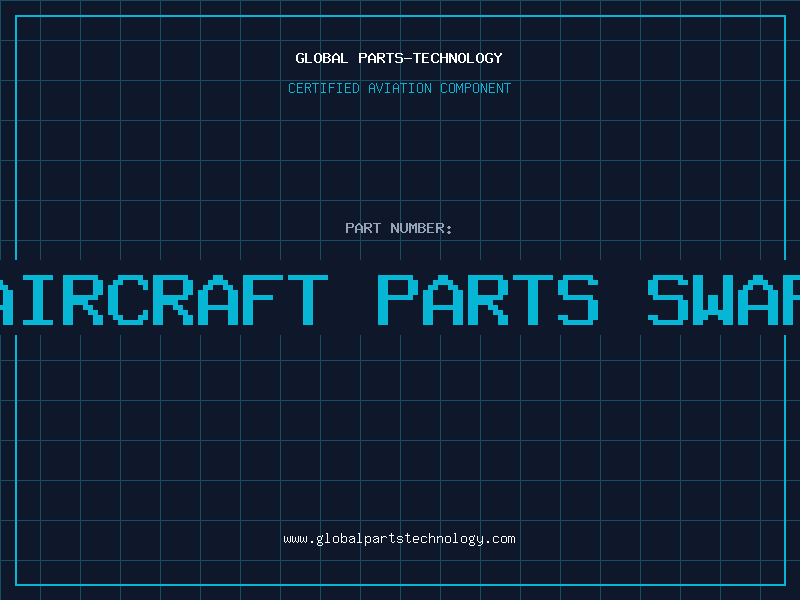Click the CERTIFIED AVIATION COMPONENT subtitle
800x600 pixels.
tap(399, 88)
